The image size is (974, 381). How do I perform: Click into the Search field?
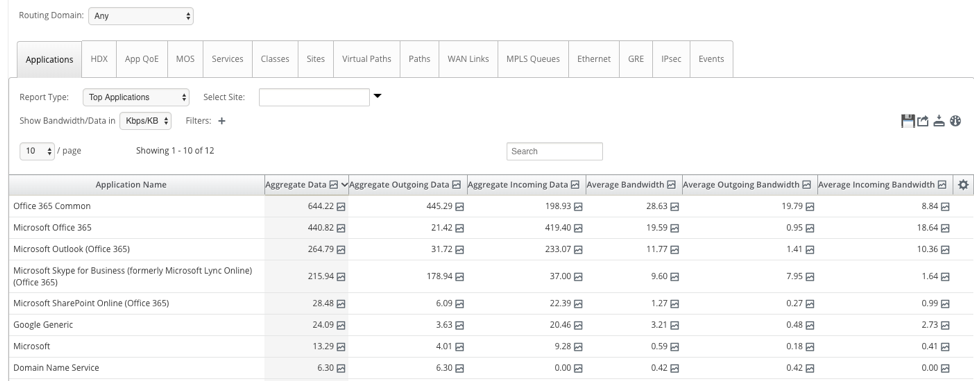pyautogui.click(x=555, y=152)
